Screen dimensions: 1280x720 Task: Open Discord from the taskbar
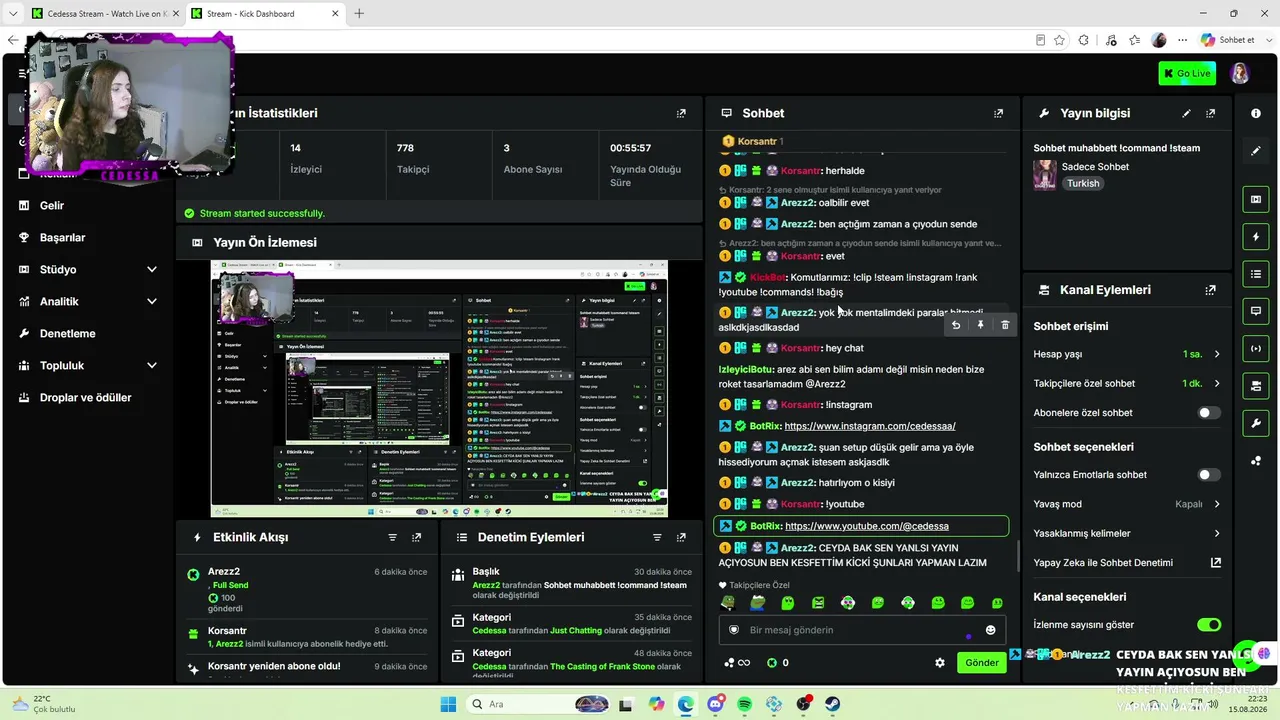tap(716, 704)
